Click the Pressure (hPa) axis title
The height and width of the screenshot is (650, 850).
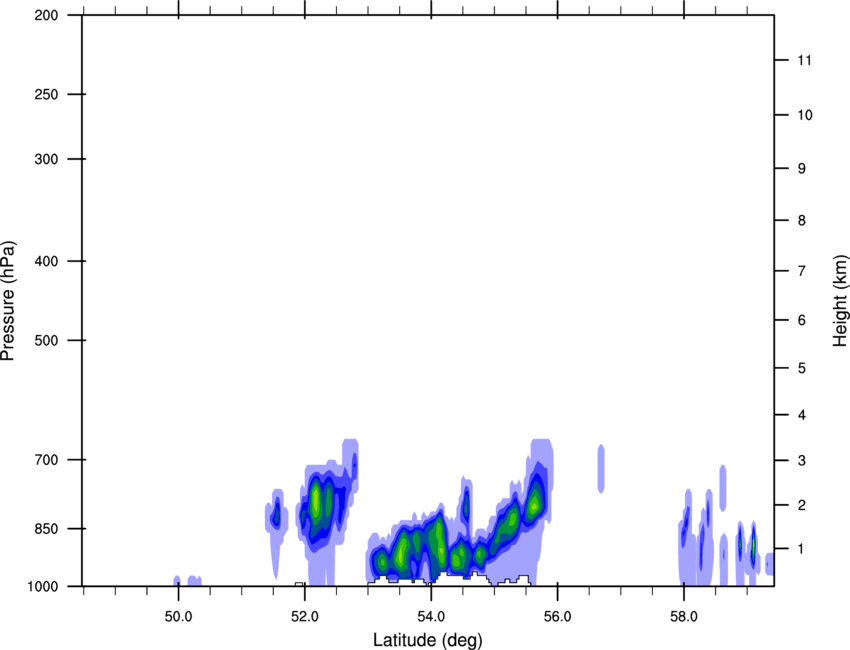pos(9,300)
